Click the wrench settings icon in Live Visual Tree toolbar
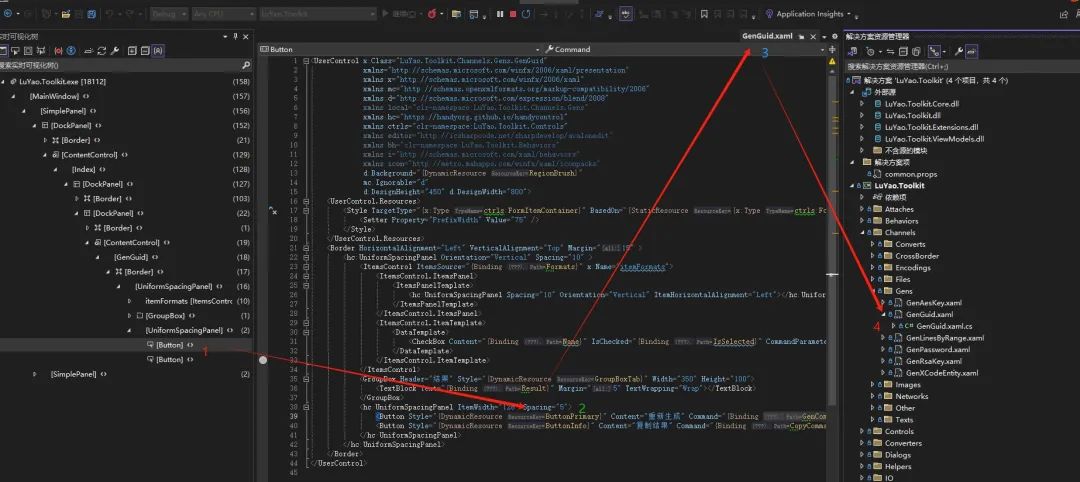1080x482 pixels. pos(114,50)
